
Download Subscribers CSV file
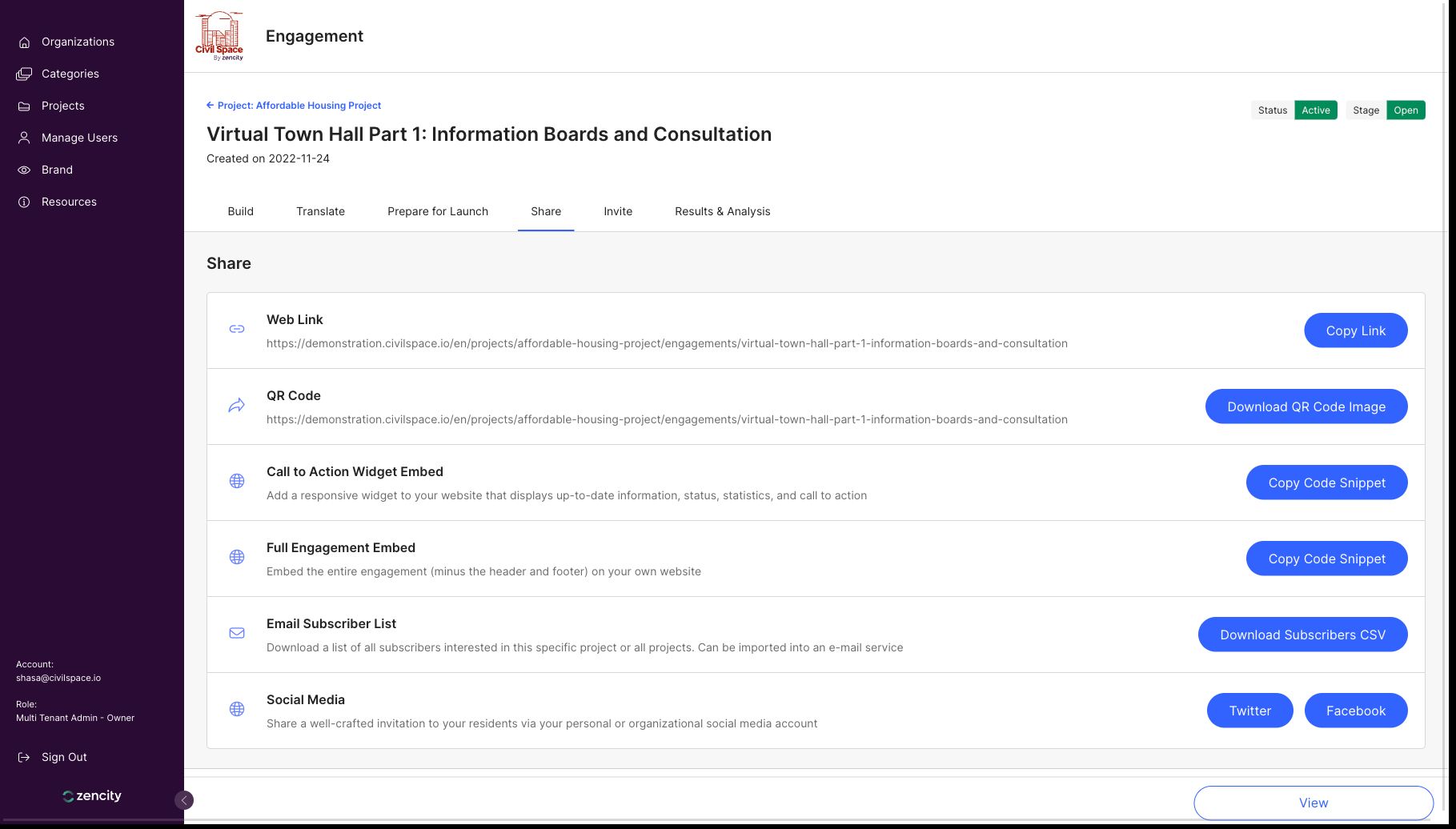point(1302,635)
